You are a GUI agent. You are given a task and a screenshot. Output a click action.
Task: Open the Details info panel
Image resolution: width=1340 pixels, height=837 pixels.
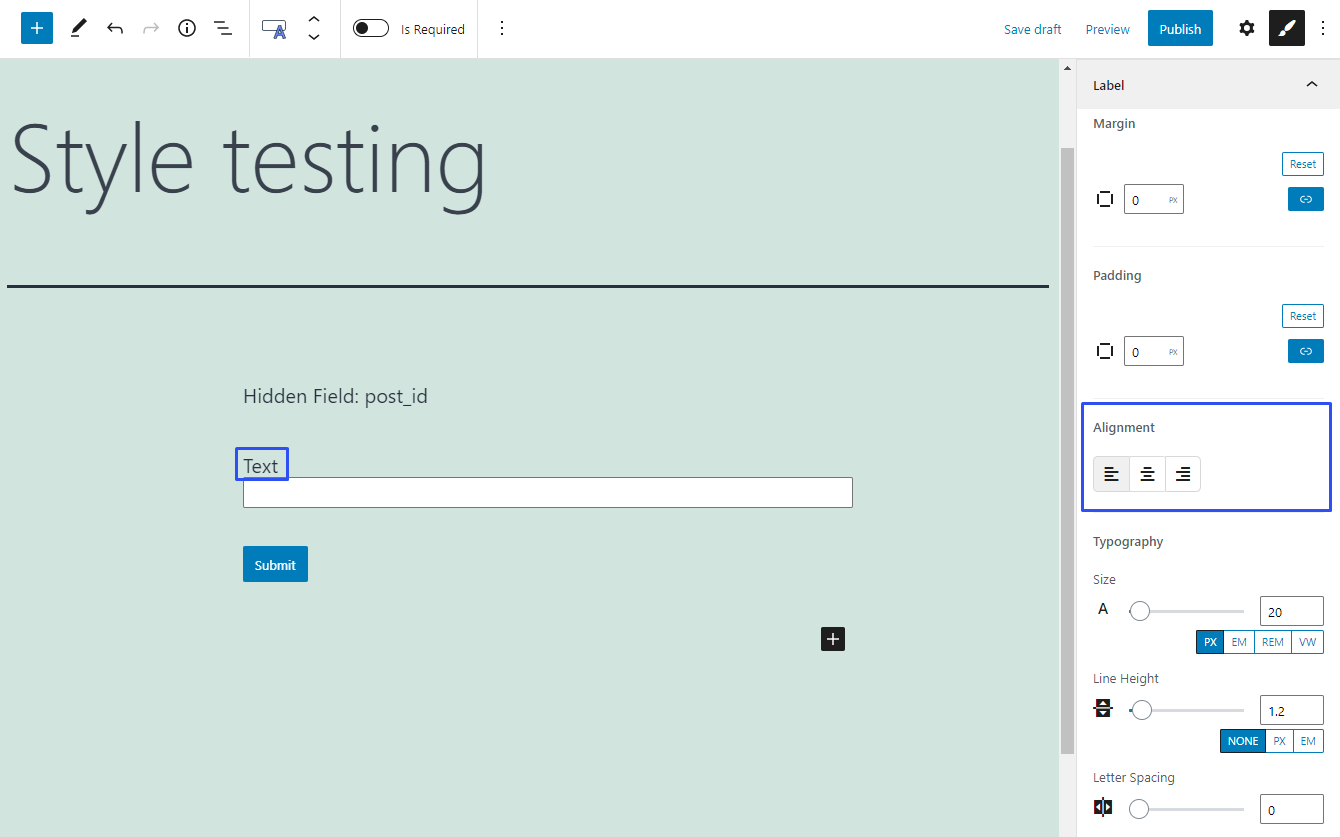pos(186,28)
